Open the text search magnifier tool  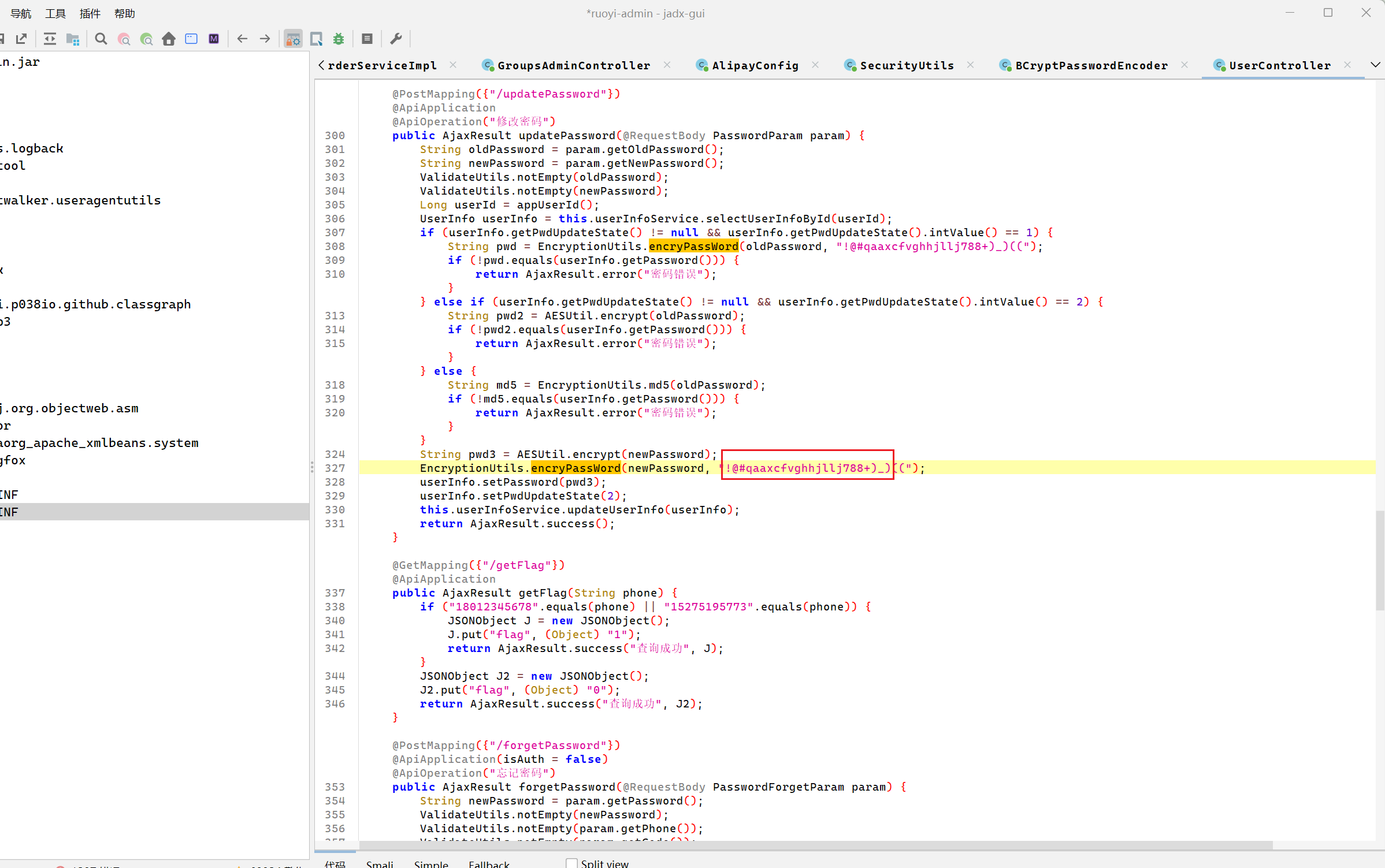click(x=101, y=39)
